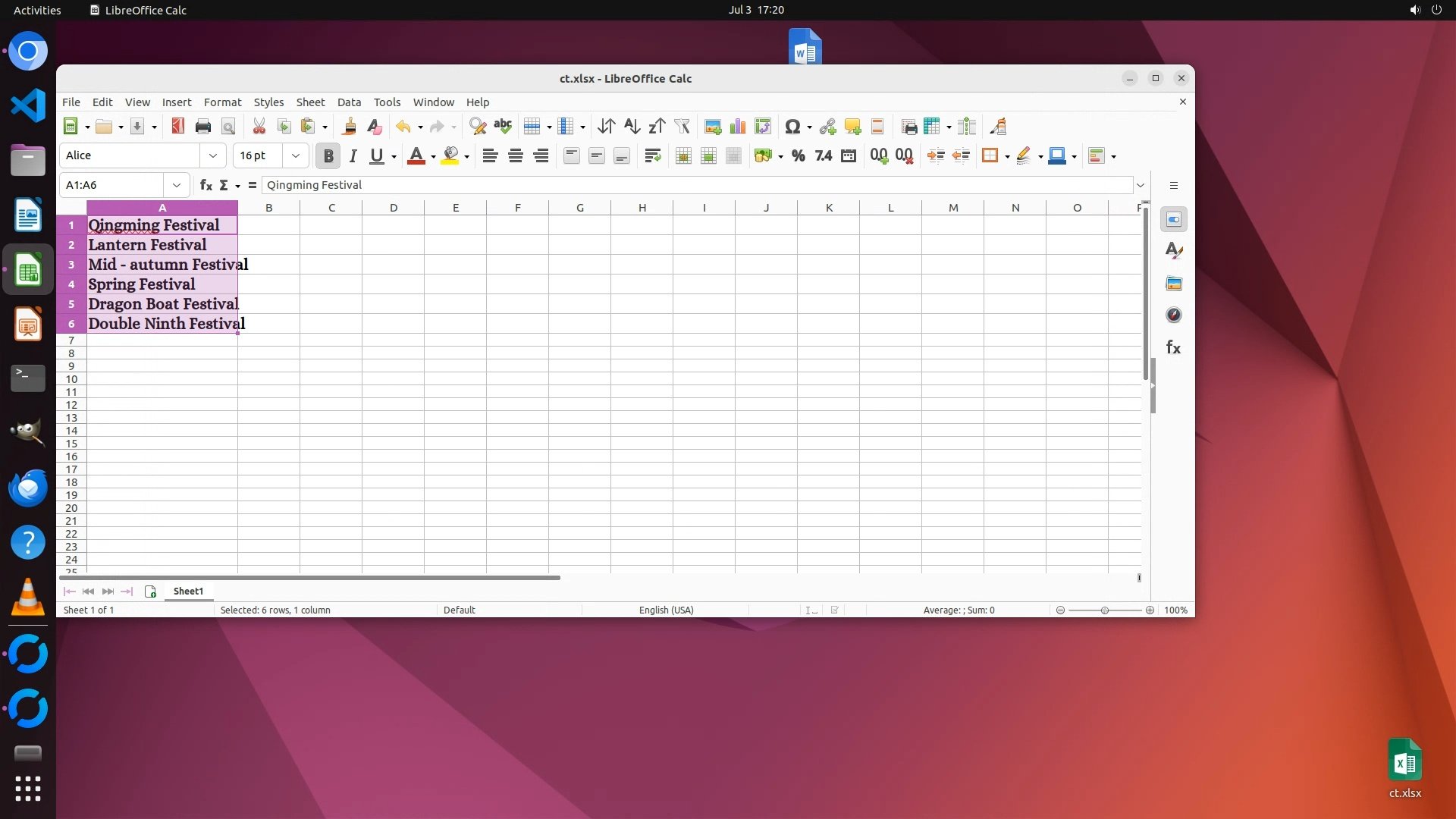Click the Insert Special Character icon
1456x819 pixels.
pos(792,127)
